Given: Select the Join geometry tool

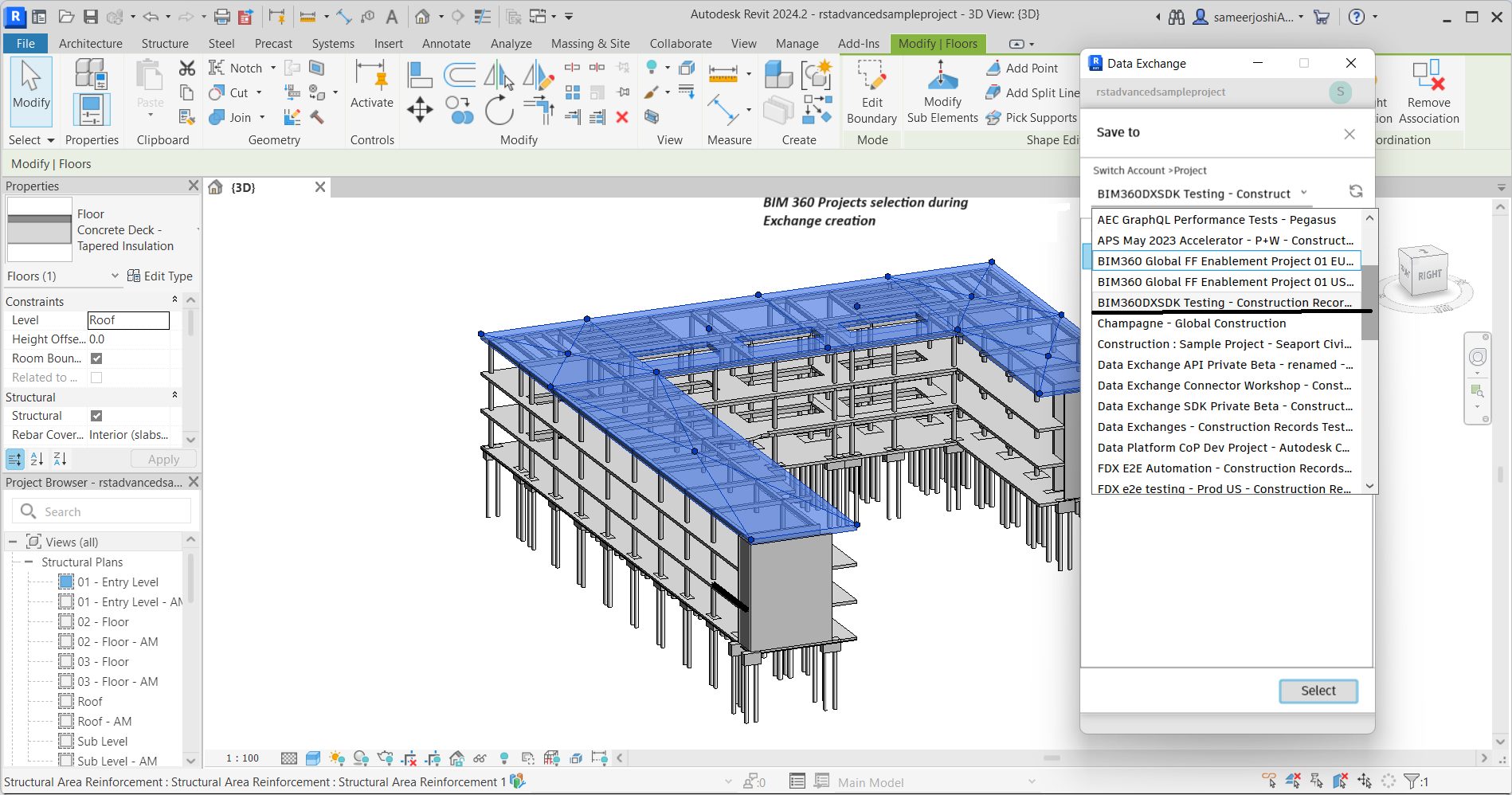Looking at the screenshot, I should tap(230, 117).
